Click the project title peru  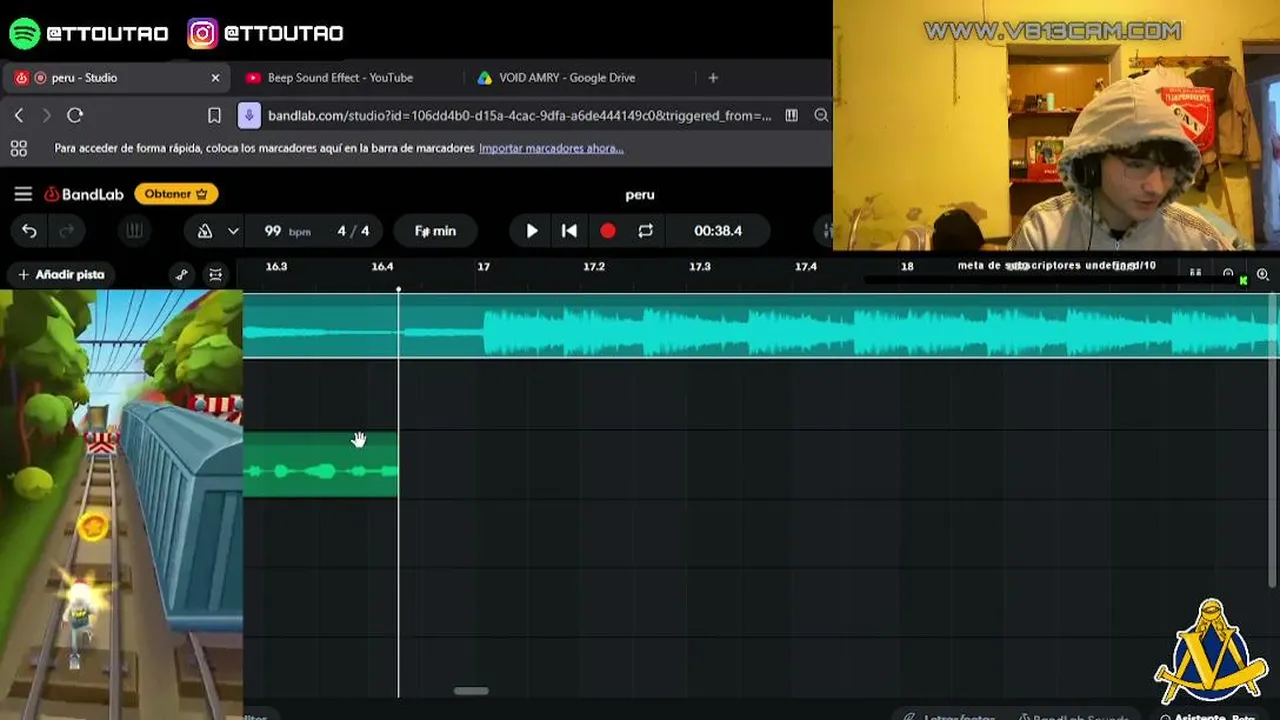[640, 195]
